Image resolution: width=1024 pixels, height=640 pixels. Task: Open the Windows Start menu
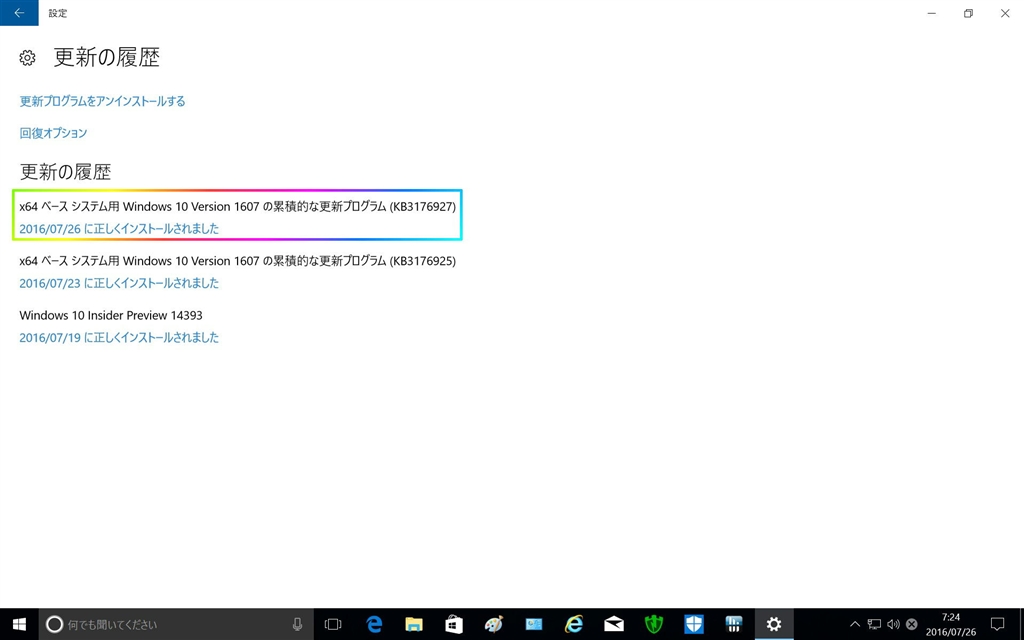(x=19, y=624)
